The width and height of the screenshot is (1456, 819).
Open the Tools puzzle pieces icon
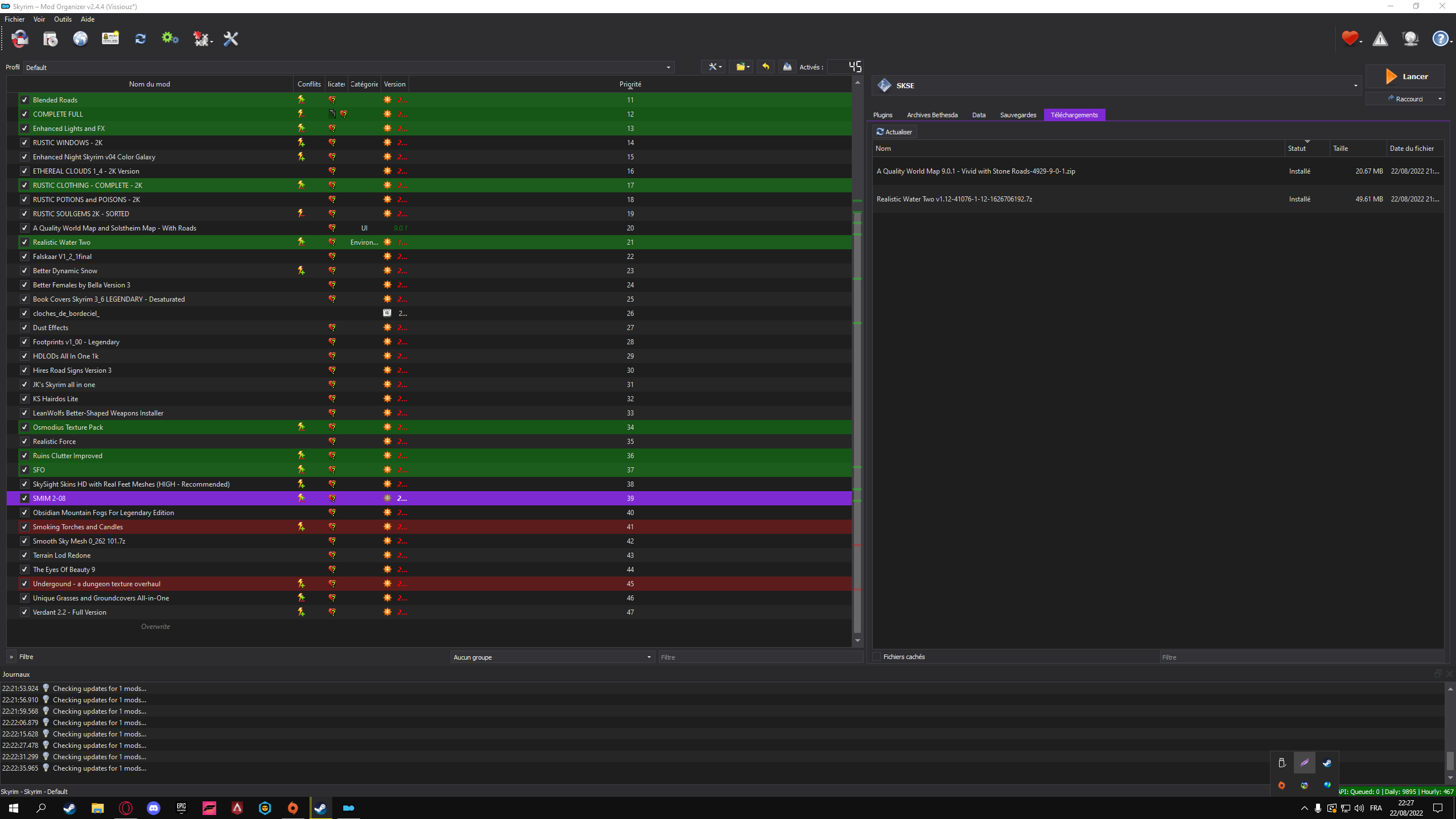pyautogui.click(x=202, y=39)
